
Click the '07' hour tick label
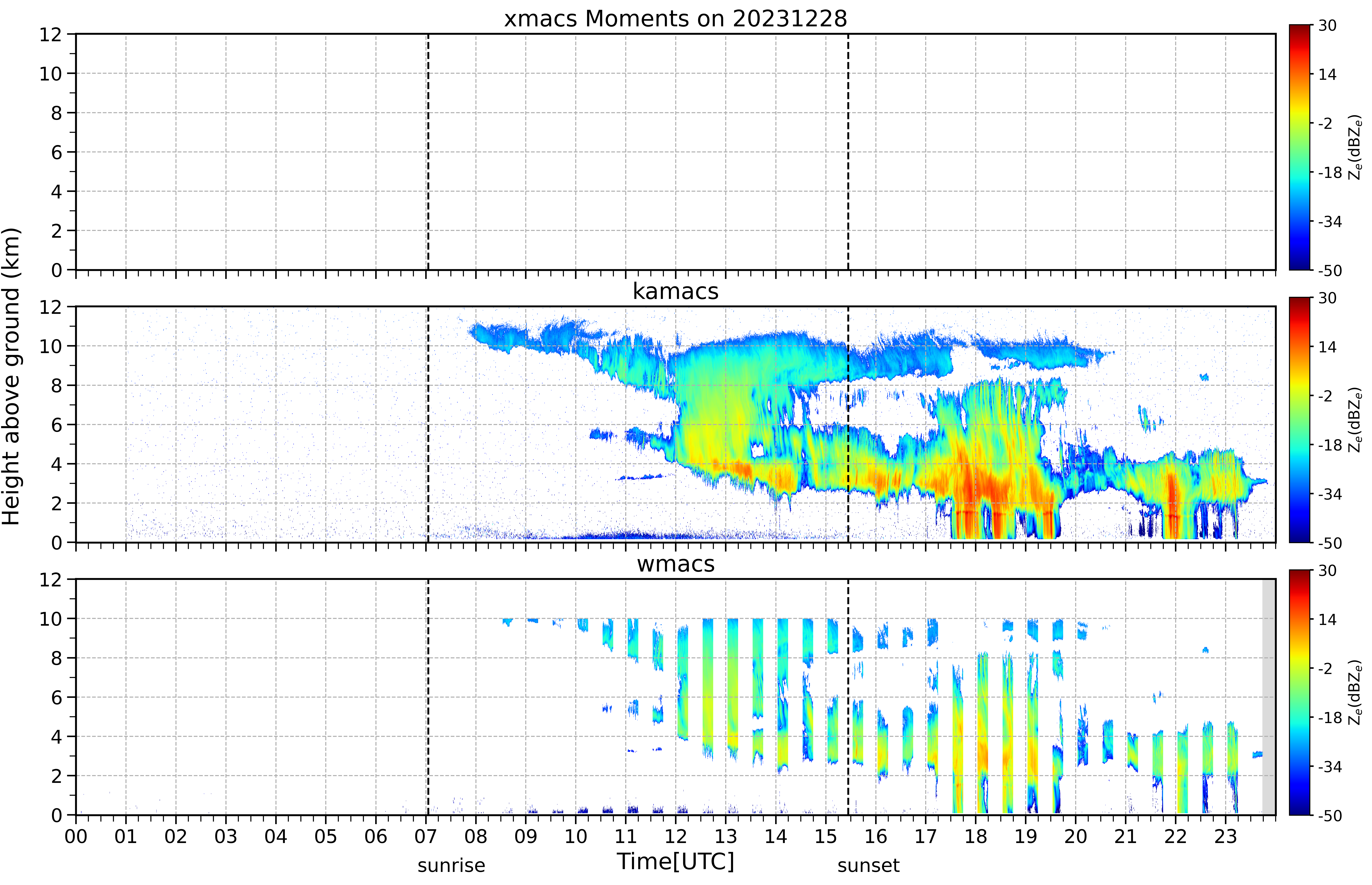(x=426, y=837)
